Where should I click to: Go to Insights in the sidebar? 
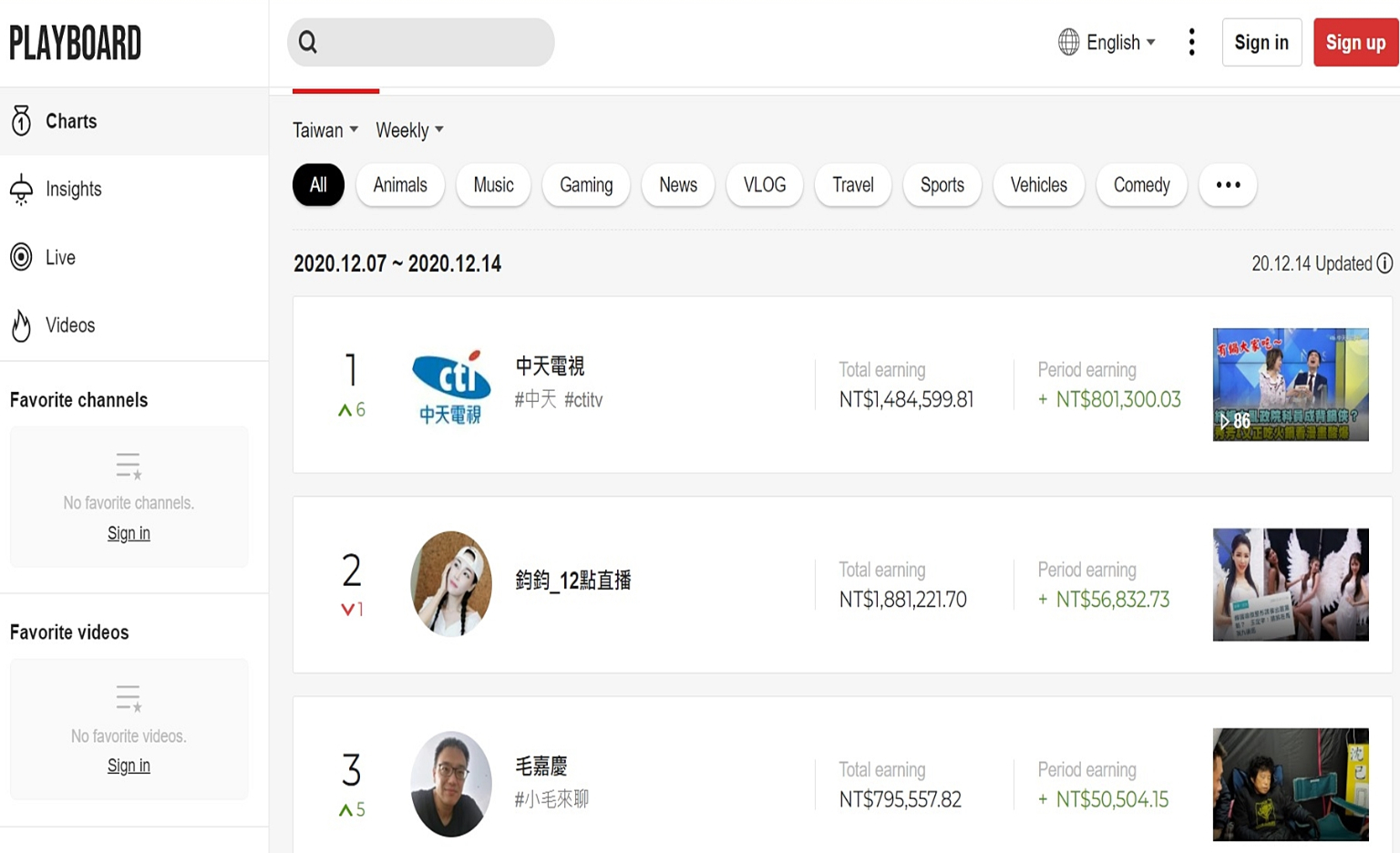coord(73,190)
